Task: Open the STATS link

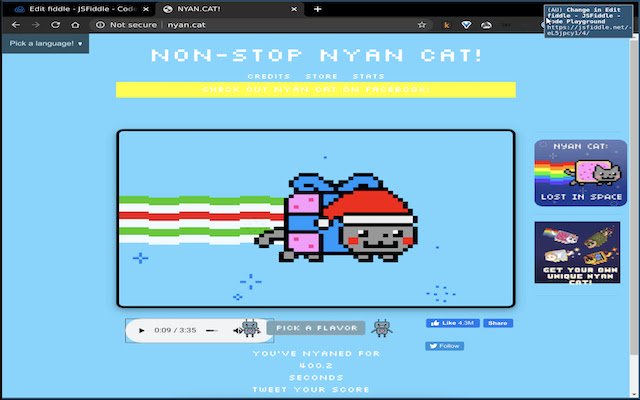Action: point(369,76)
